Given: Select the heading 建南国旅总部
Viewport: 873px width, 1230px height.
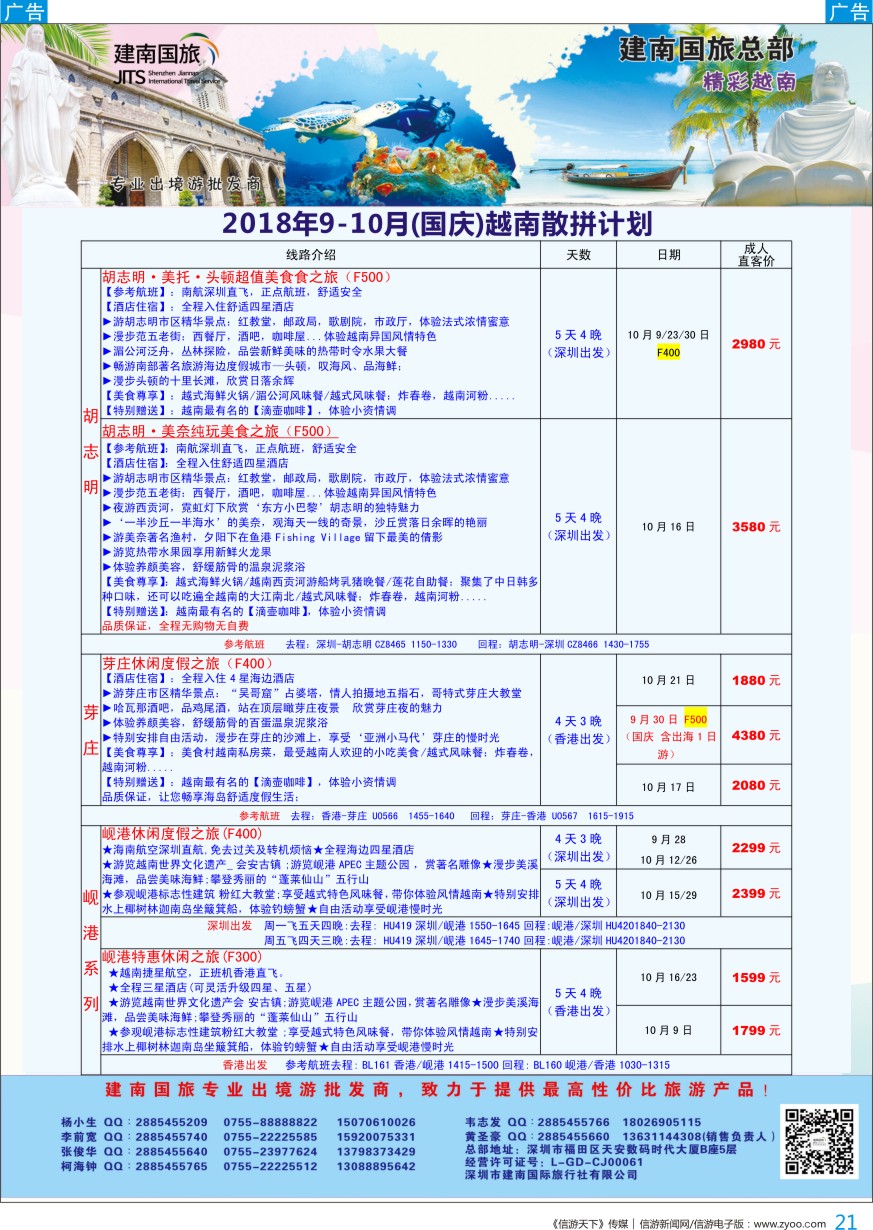Looking at the screenshot, I should [x=707, y=48].
